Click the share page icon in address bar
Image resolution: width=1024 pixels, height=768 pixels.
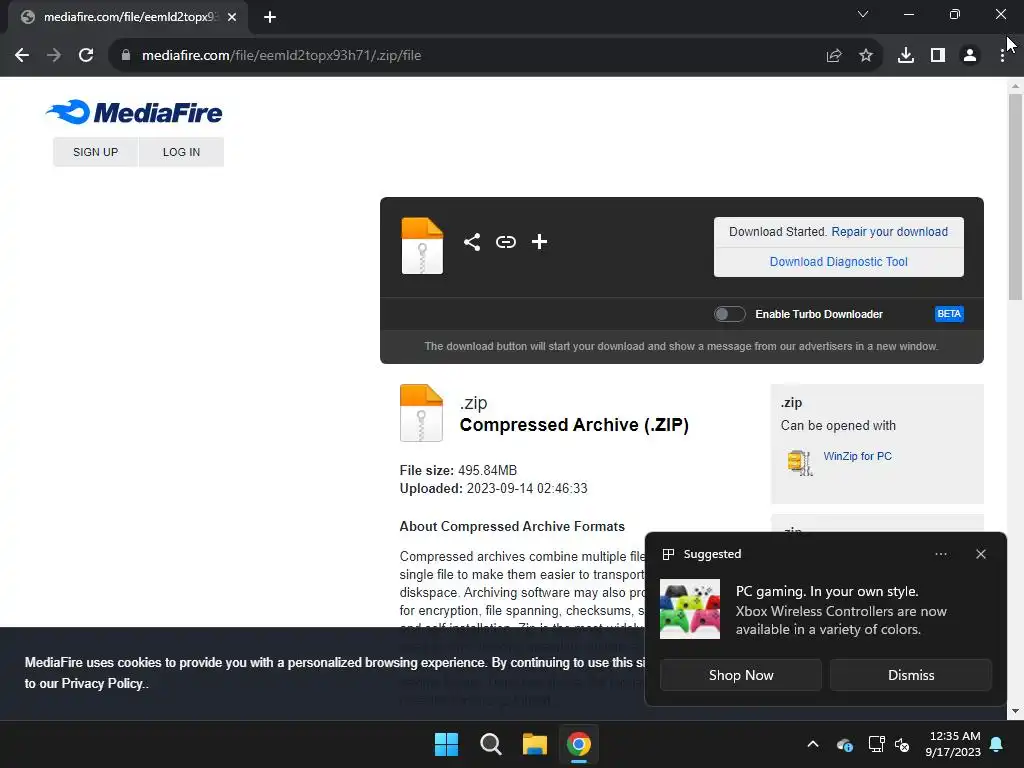tap(834, 56)
